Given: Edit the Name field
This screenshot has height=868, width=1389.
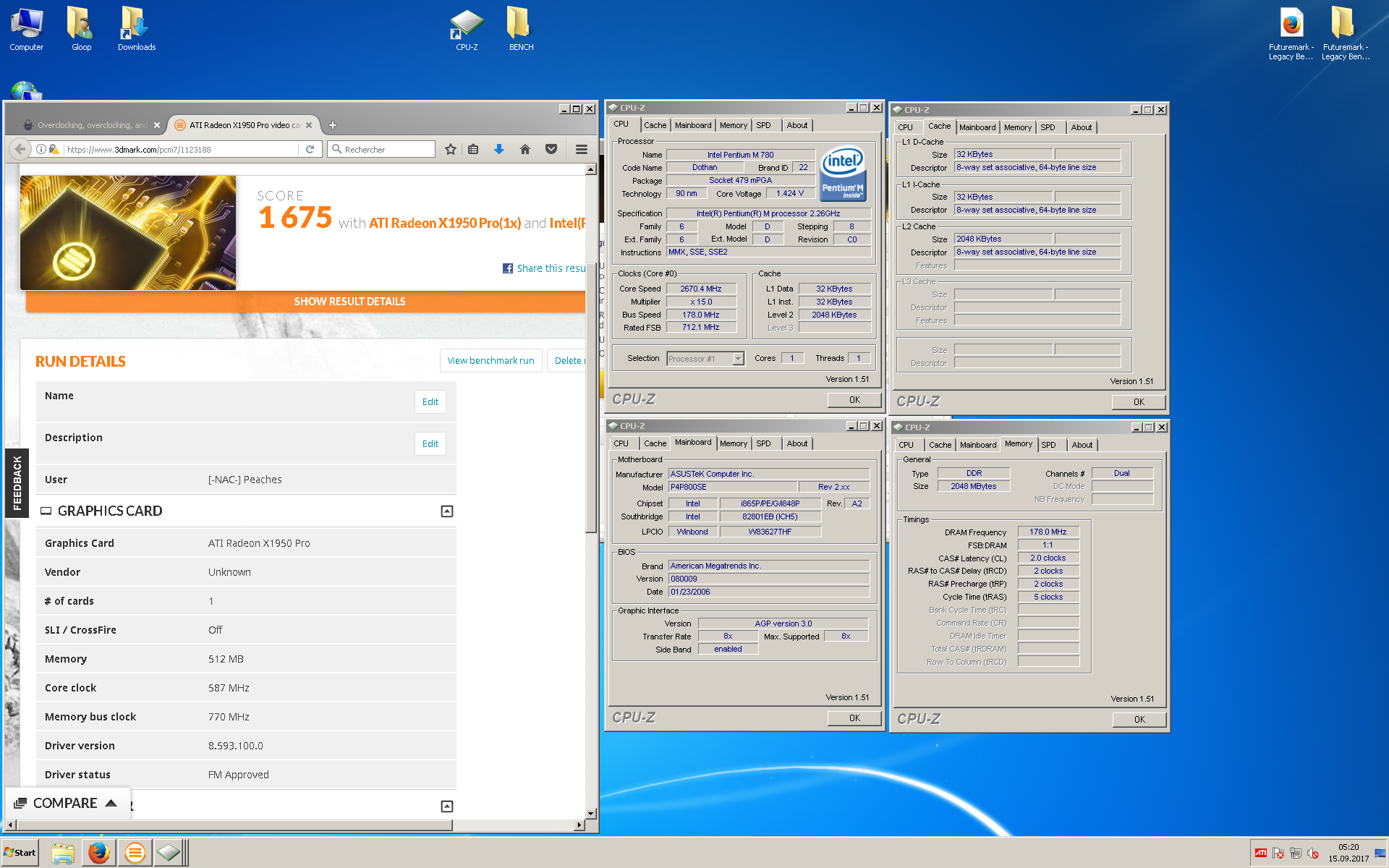Looking at the screenshot, I should 430,402.
